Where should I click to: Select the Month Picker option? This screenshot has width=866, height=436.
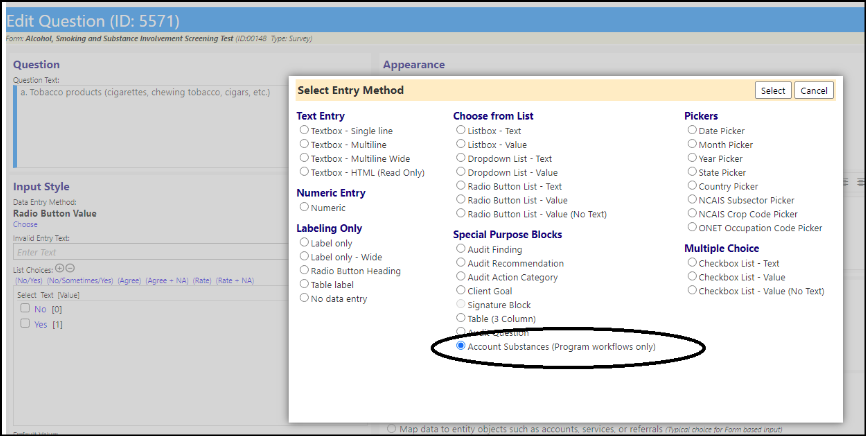coord(692,144)
